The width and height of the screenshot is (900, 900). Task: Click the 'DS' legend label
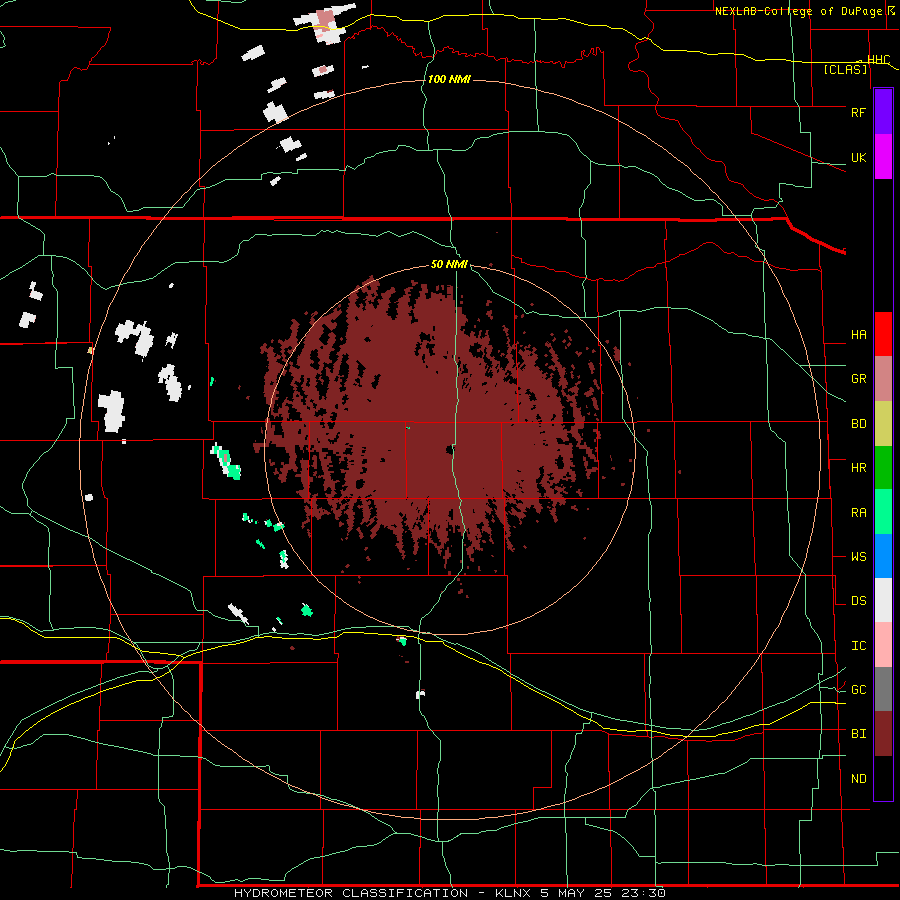tap(858, 601)
